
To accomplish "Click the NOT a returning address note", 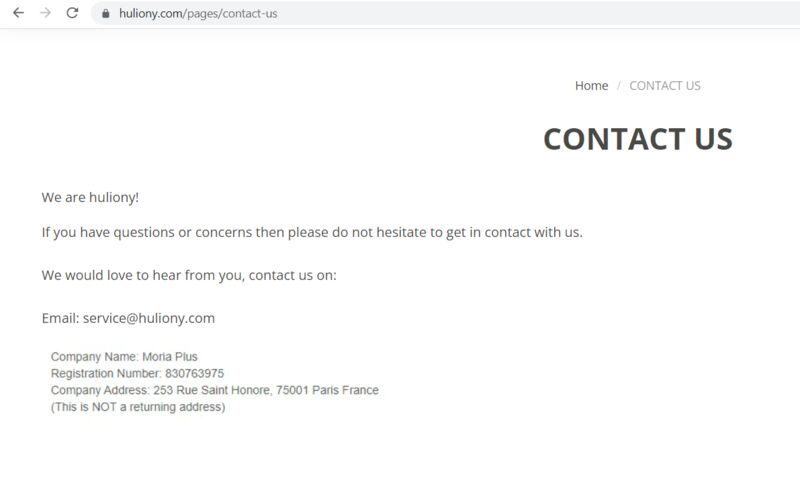I will (x=138, y=407).
